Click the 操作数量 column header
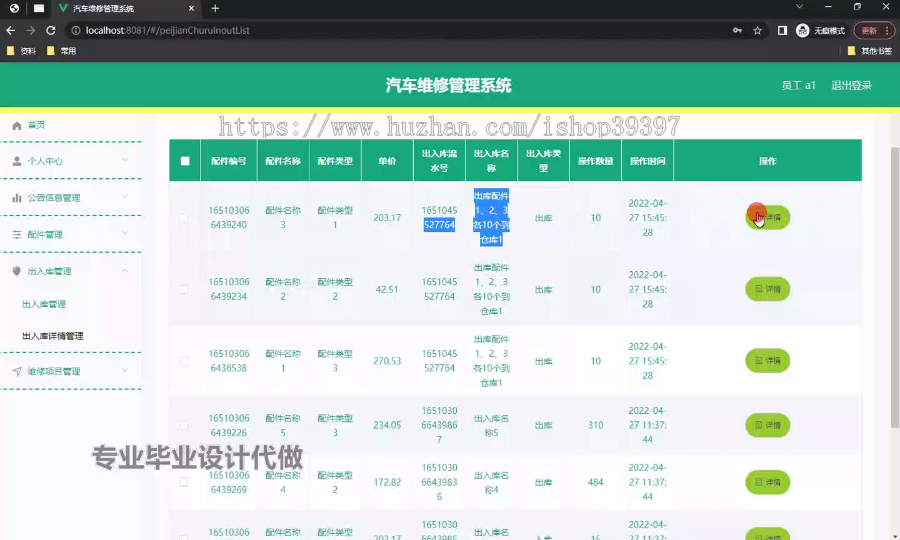Image resolution: width=900 pixels, height=540 pixels. pos(595,161)
